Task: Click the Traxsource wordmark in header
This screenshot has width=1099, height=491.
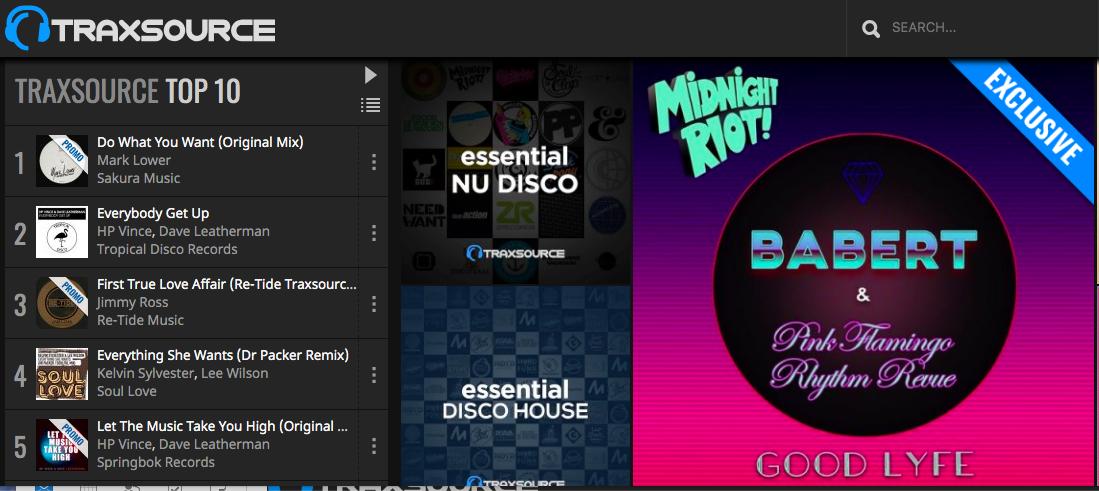Action: [x=165, y=30]
